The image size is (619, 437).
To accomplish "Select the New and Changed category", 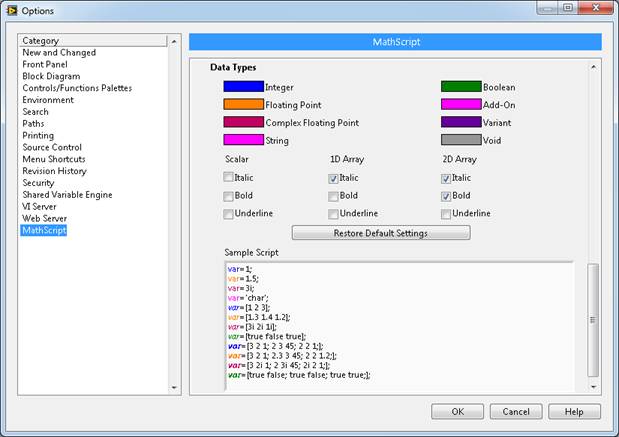I will click(x=59, y=53).
